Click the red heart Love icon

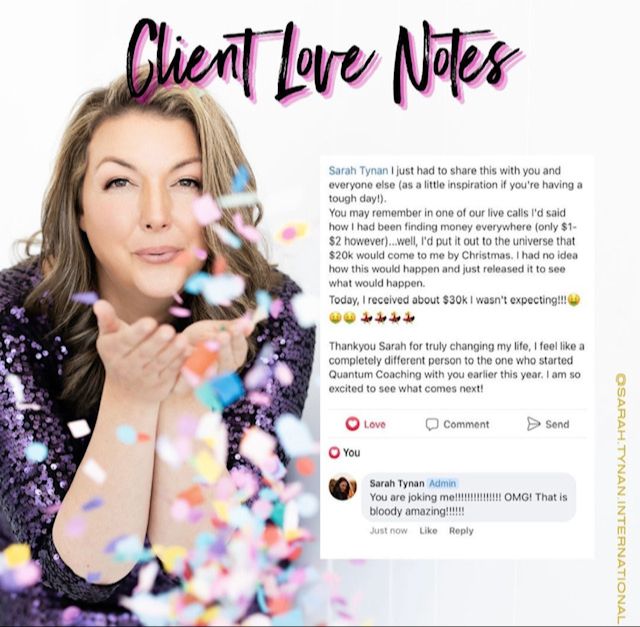click(352, 424)
